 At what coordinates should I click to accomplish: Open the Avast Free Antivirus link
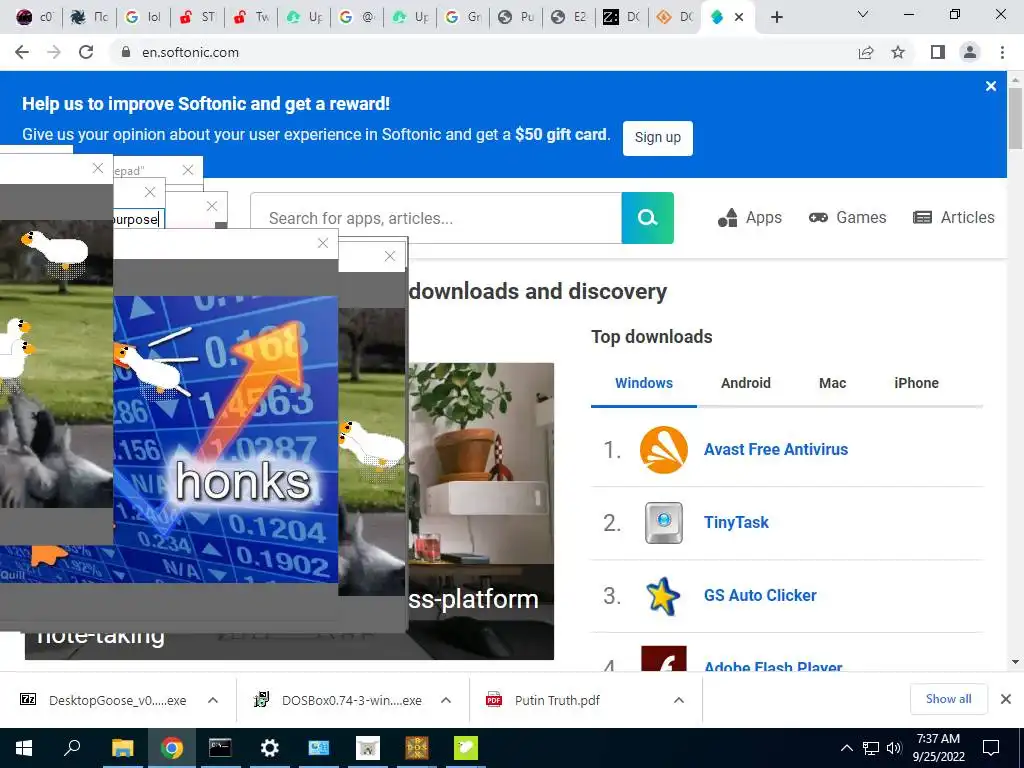[x=776, y=449]
